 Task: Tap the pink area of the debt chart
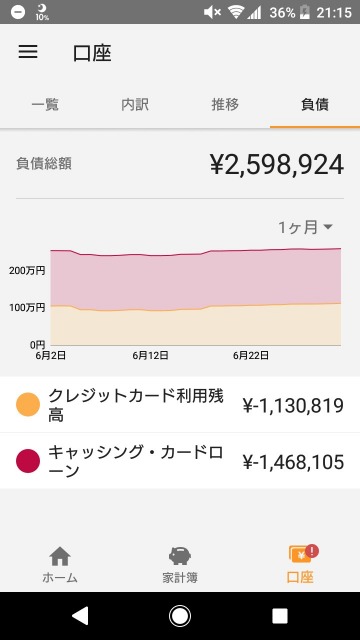pyautogui.click(x=196, y=282)
